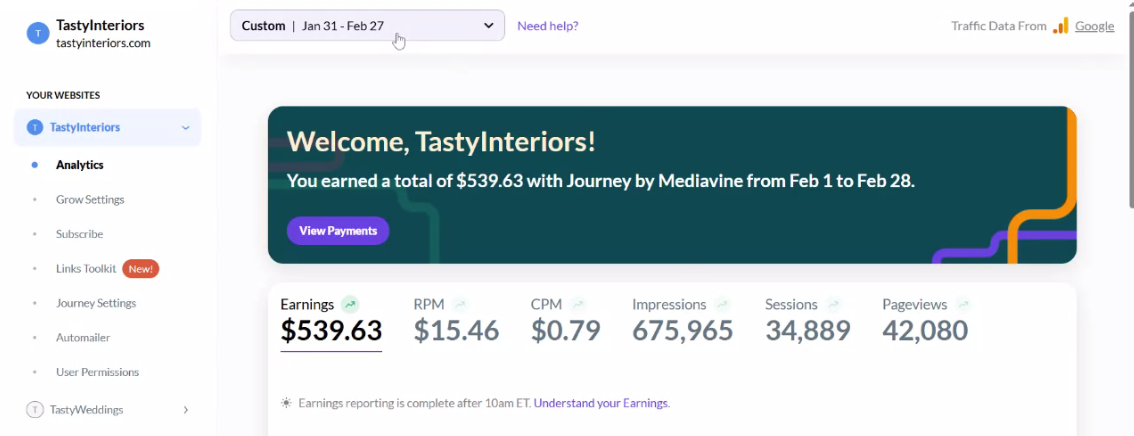This screenshot has width=1134, height=436.
Task: Open Links Toolkit in sidebar
Action: tap(85, 269)
